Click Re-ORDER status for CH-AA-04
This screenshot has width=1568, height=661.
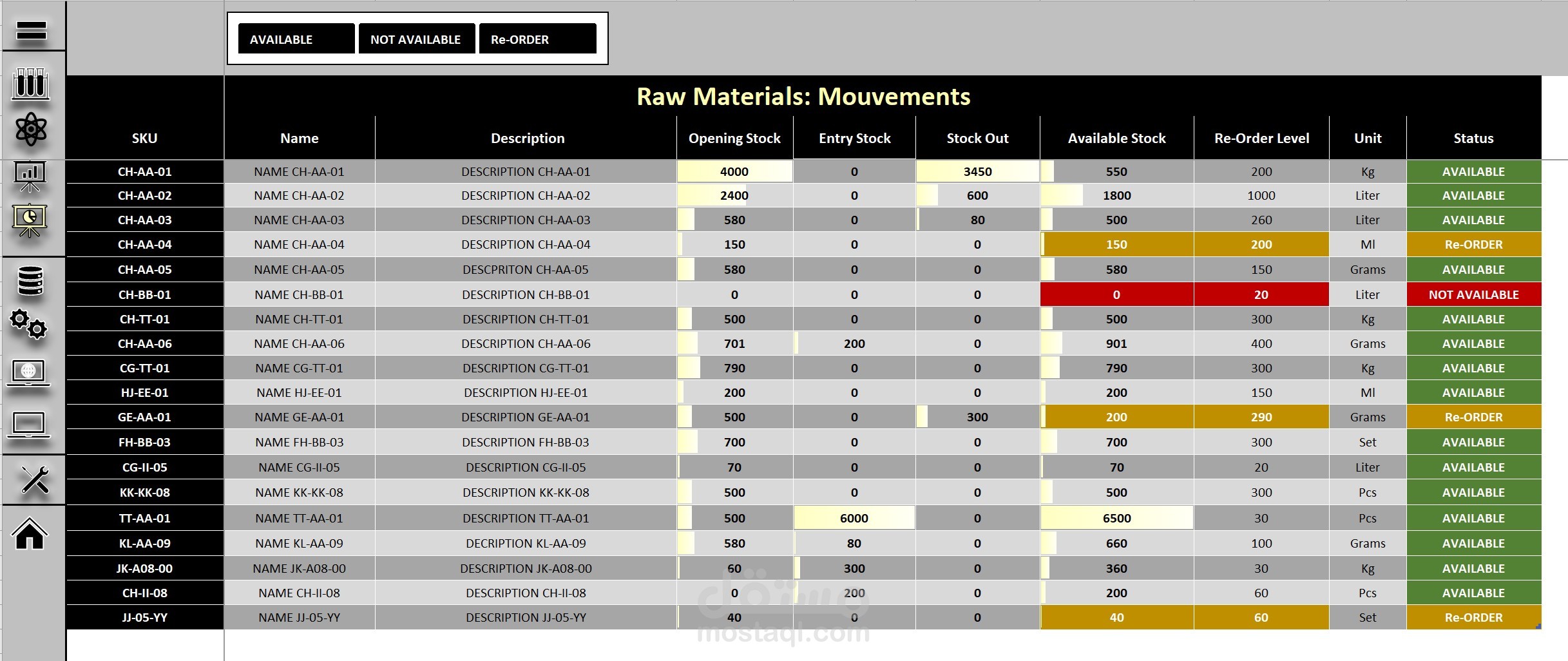click(1474, 244)
